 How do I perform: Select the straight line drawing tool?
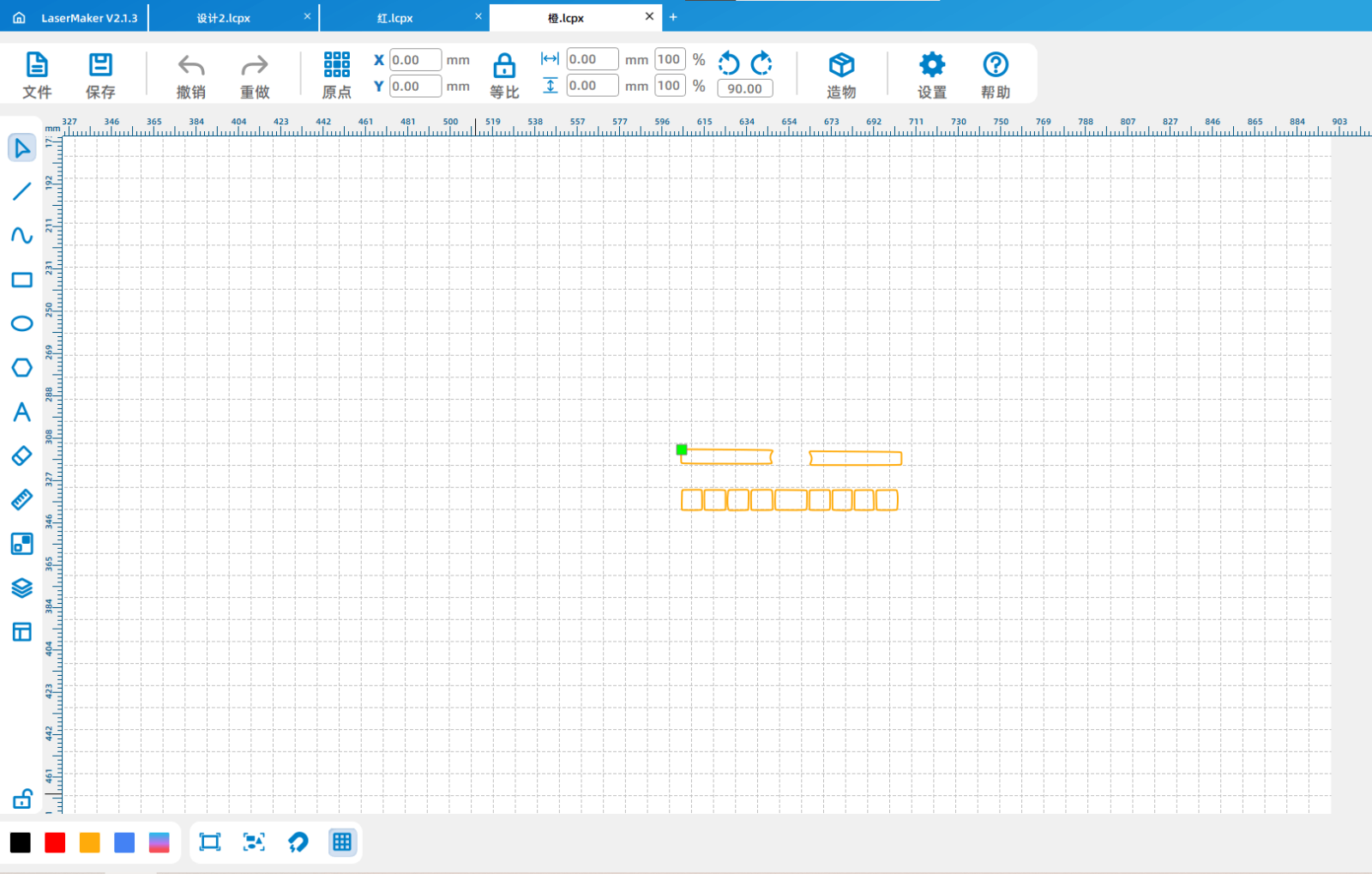tap(21, 191)
